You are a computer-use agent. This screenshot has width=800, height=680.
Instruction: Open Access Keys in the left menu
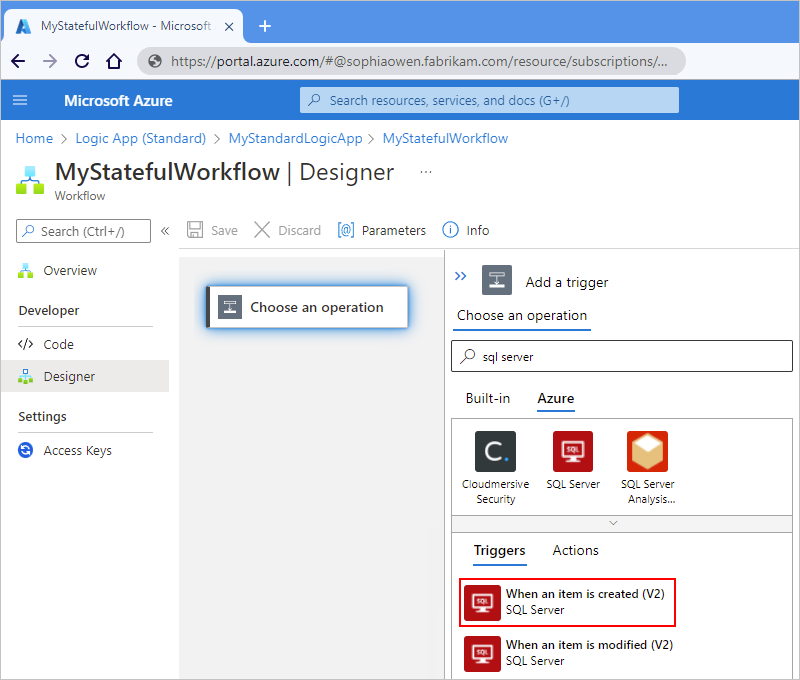[x=77, y=450]
